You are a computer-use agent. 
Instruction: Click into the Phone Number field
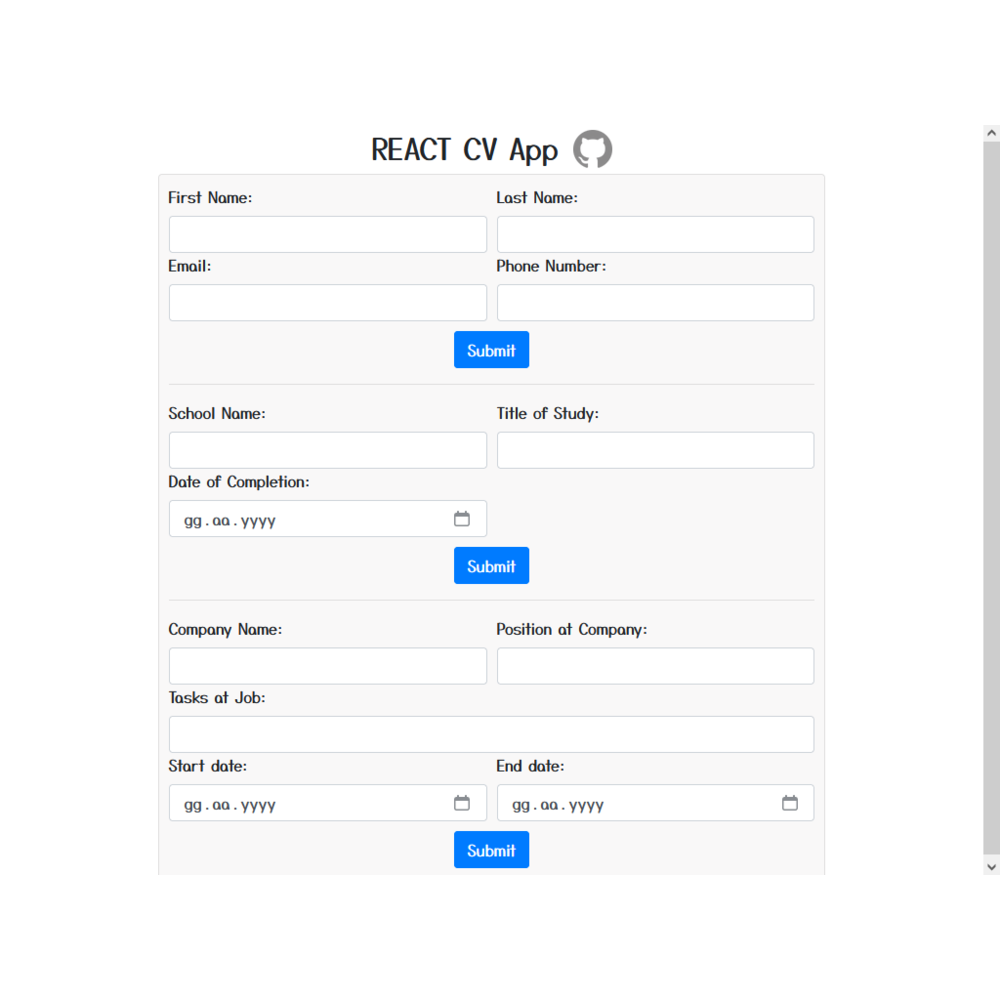(x=656, y=302)
